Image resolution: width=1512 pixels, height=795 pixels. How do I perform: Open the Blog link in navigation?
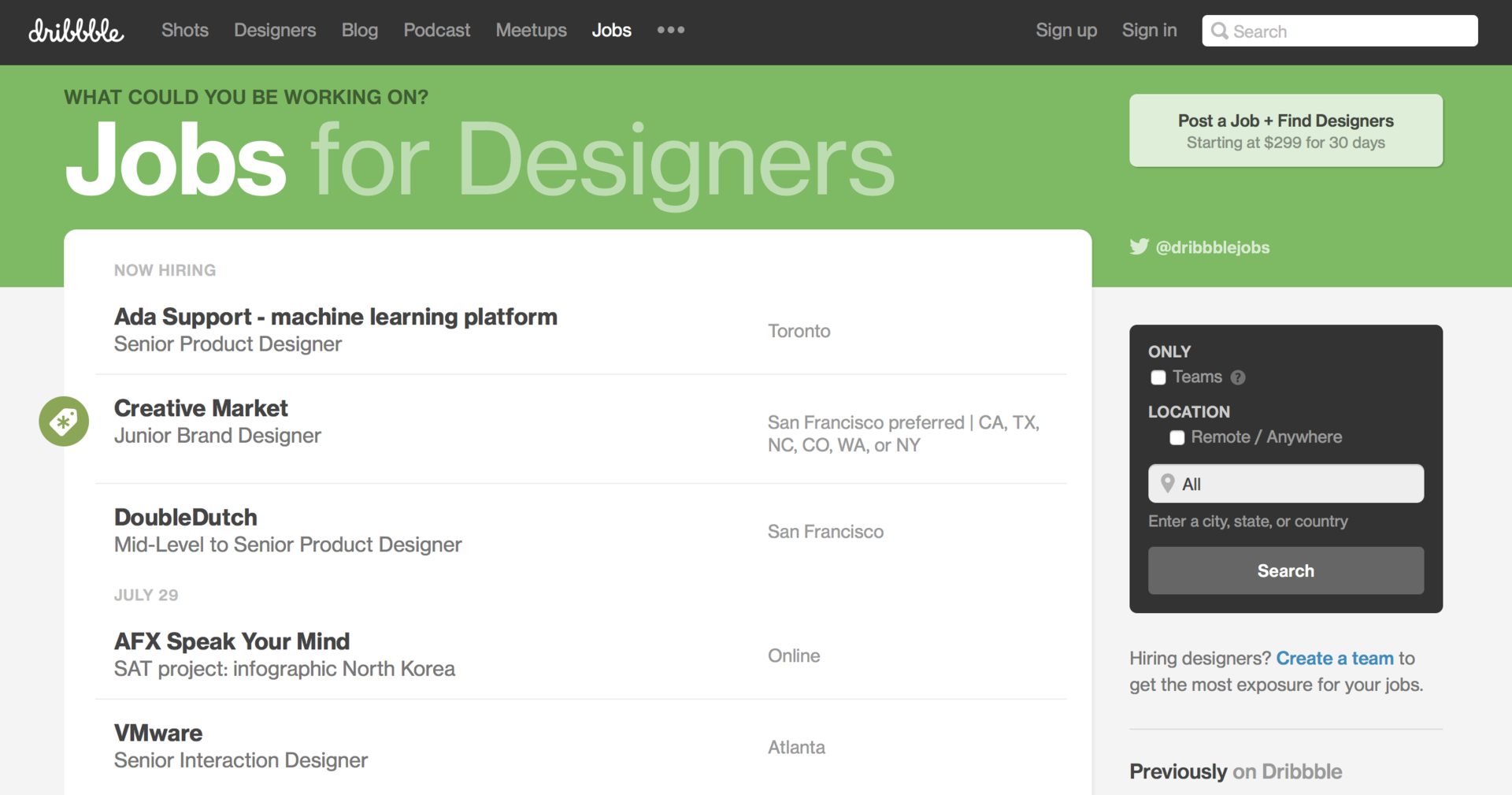360,30
